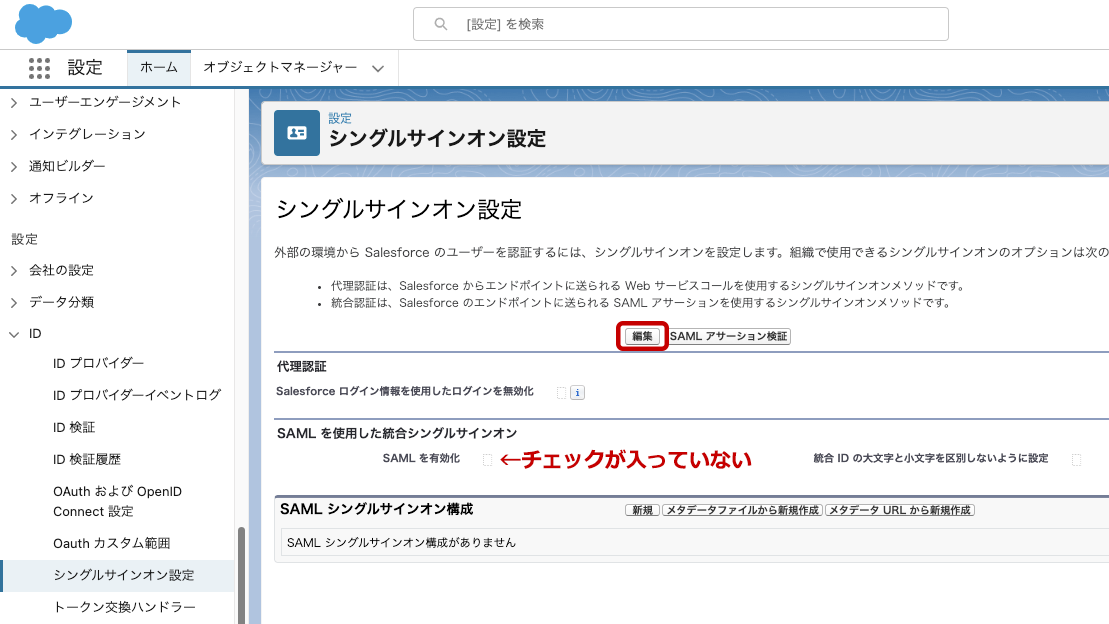Toggle the 統合 ID case-insensitive checkbox
Screen dimensions: 1109x624
pos(1076,460)
